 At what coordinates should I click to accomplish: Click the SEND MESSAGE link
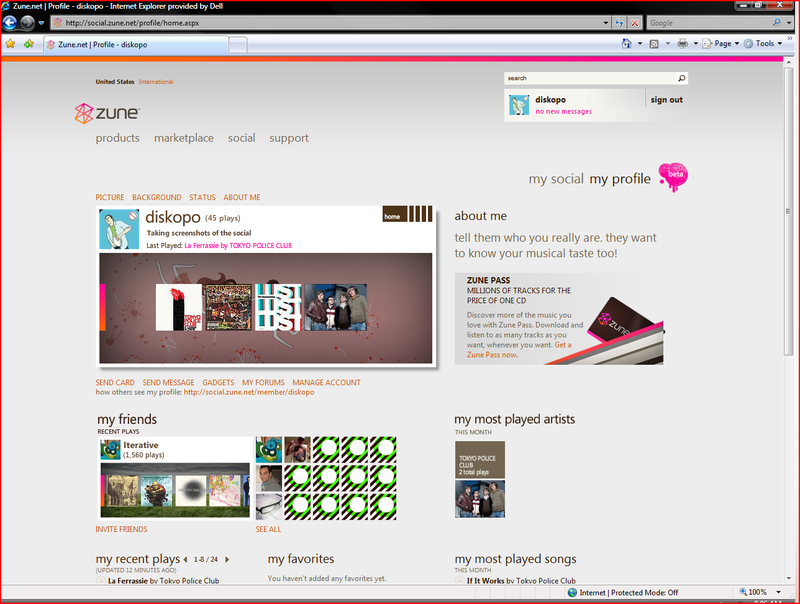[x=168, y=383]
